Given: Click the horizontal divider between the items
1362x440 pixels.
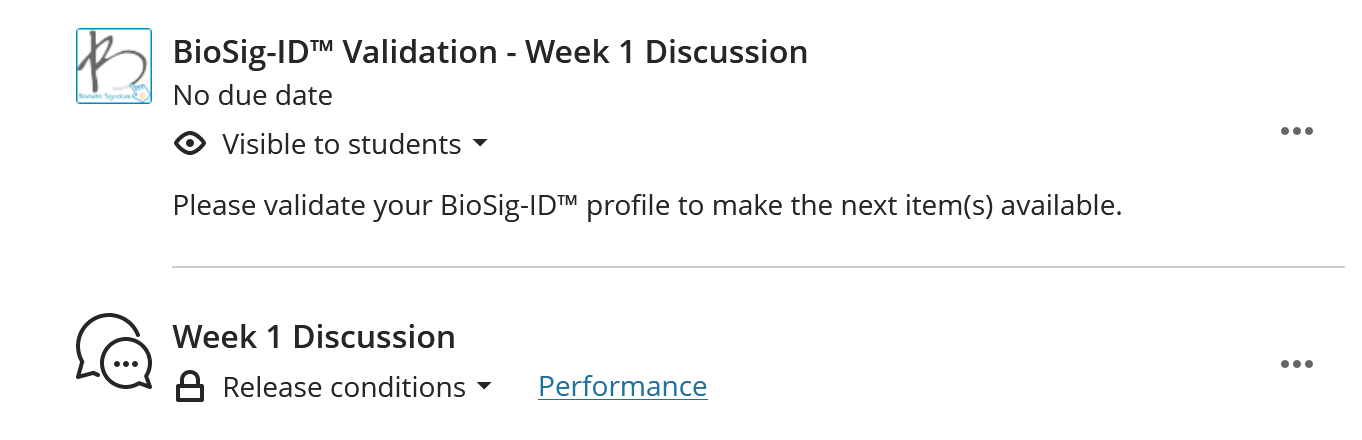Looking at the screenshot, I should click(x=758, y=267).
